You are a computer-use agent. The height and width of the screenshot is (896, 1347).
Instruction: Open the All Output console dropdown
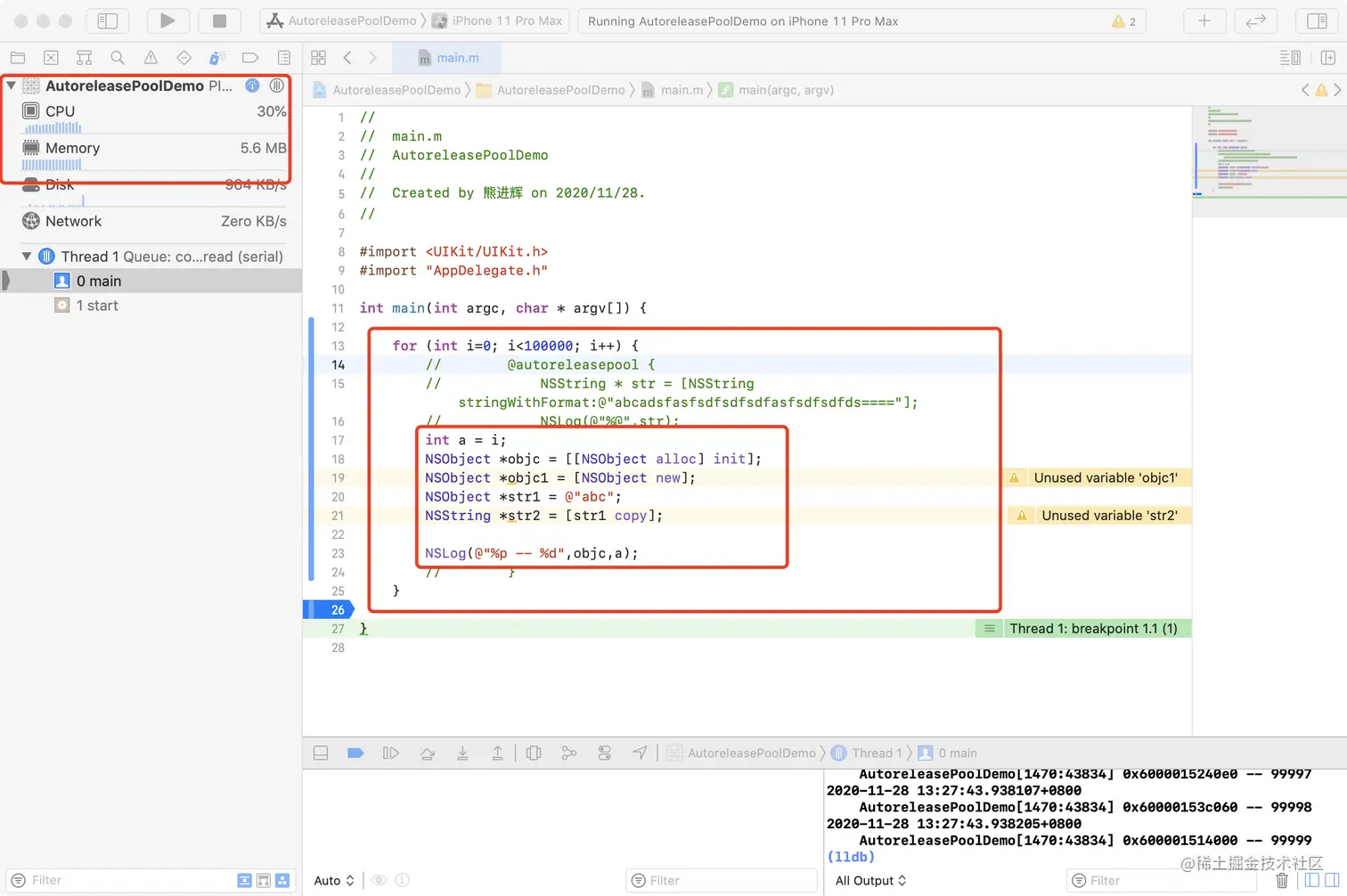coord(871,881)
